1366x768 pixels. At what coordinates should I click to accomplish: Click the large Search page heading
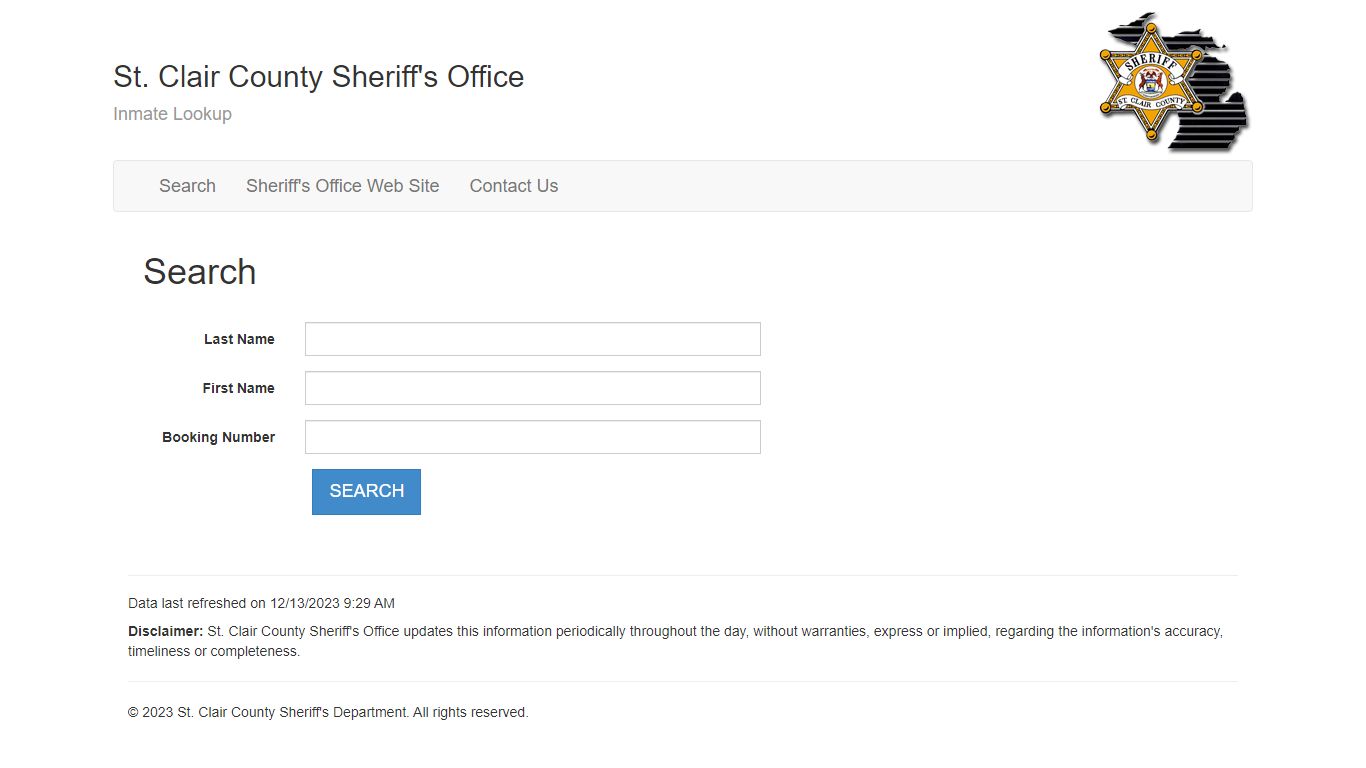coord(199,272)
